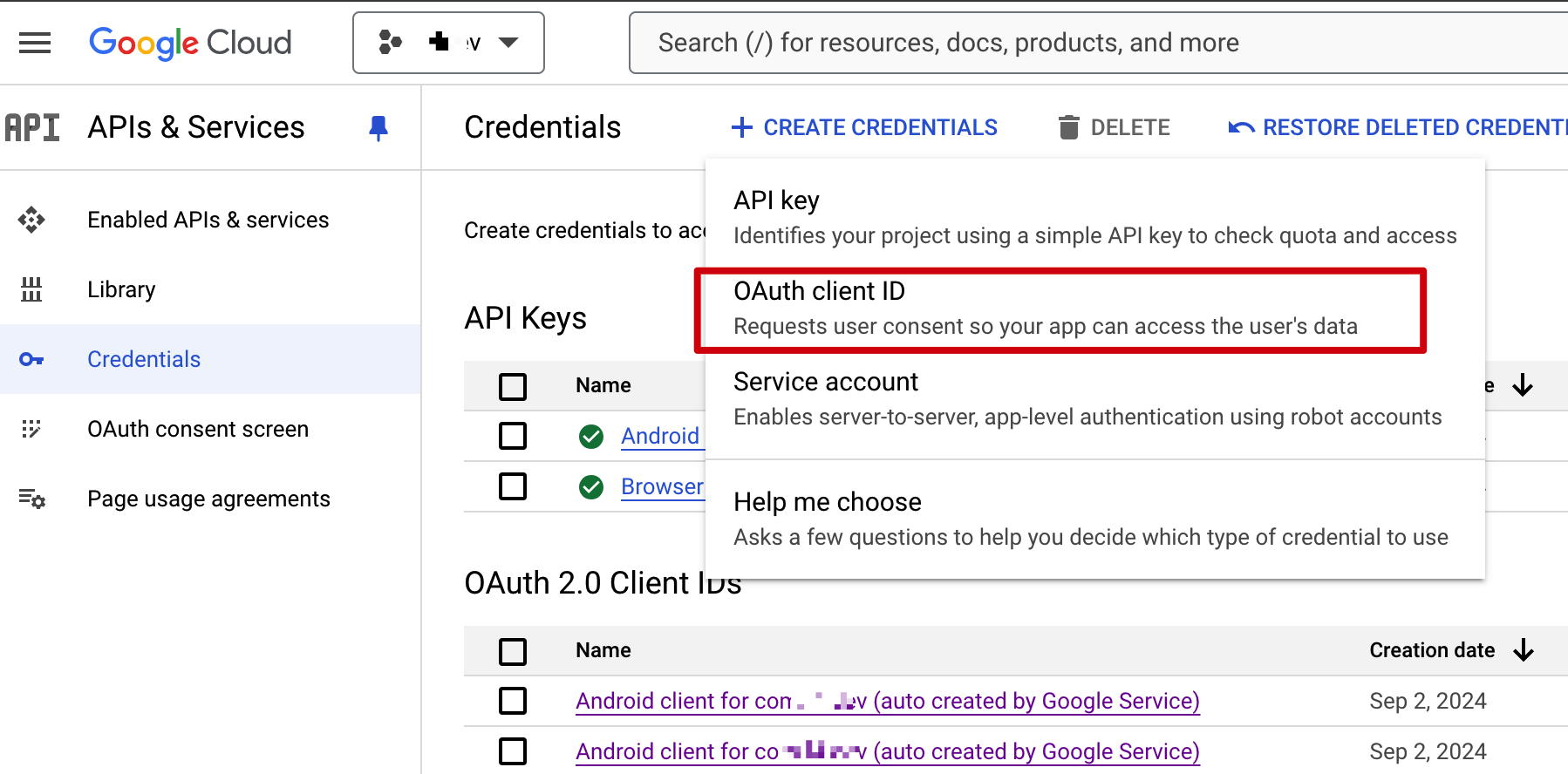Click Create Credentials button
This screenshot has height=774, width=1568.
click(x=864, y=127)
